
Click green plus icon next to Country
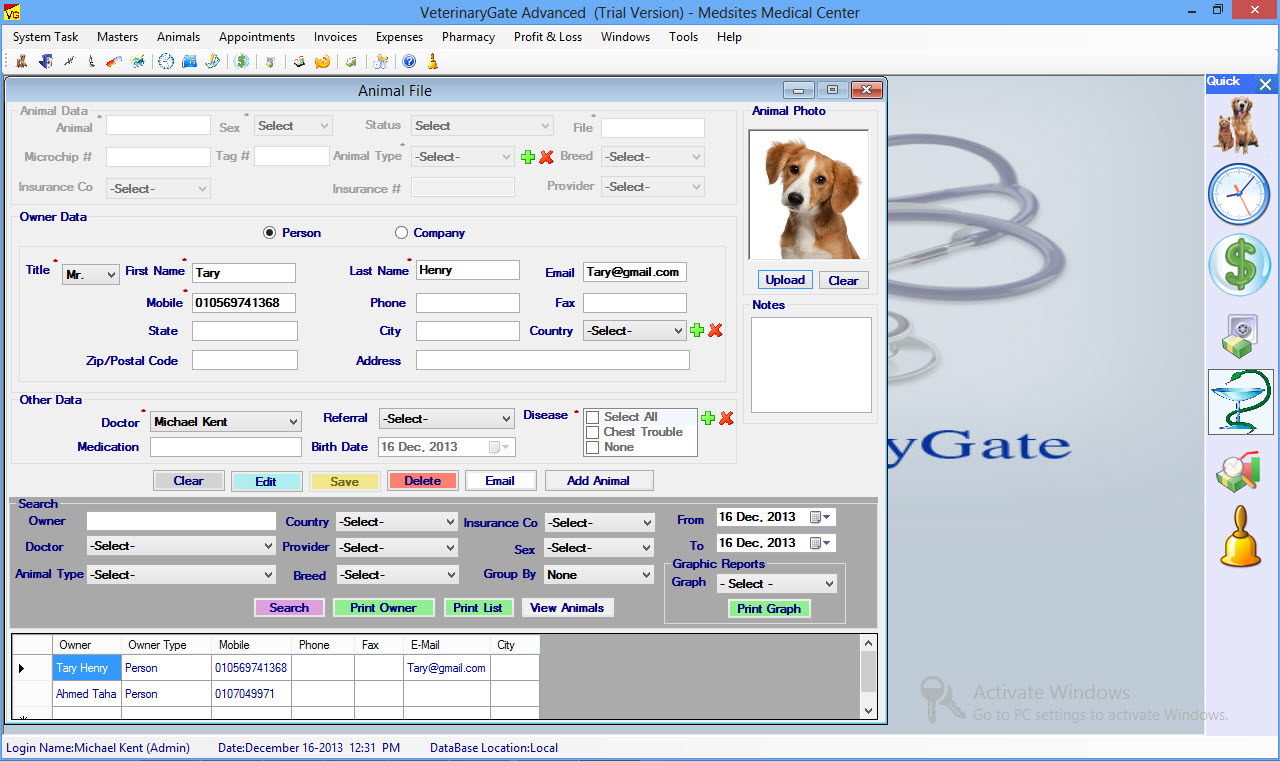tap(697, 331)
